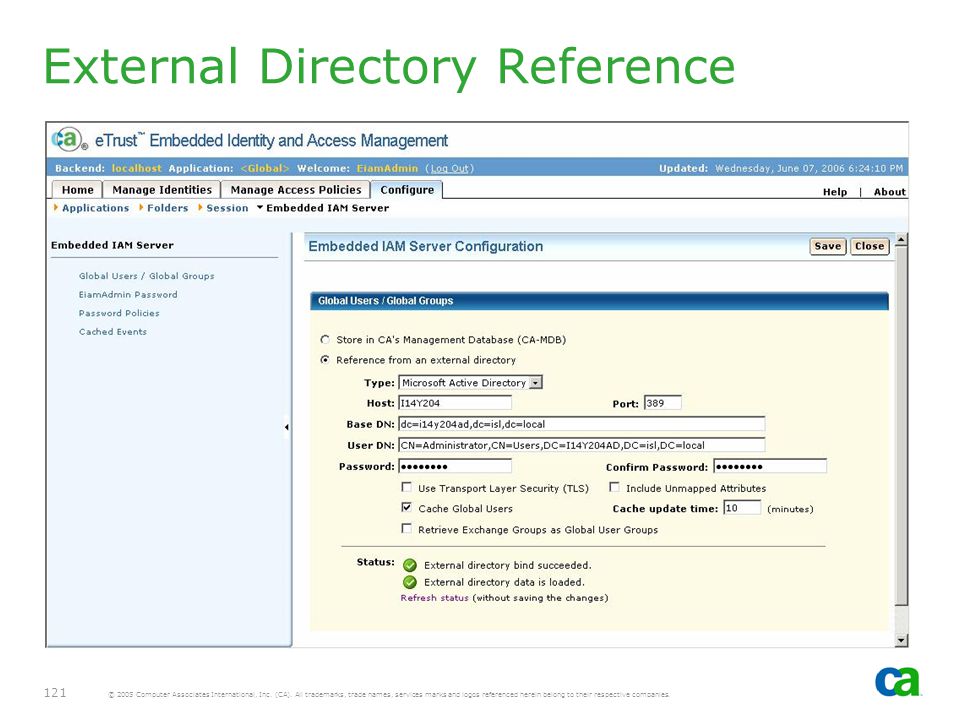The height and width of the screenshot is (720, 960).
Task: Click the Close button in configuration panel
Action: [x=869, y=246]
